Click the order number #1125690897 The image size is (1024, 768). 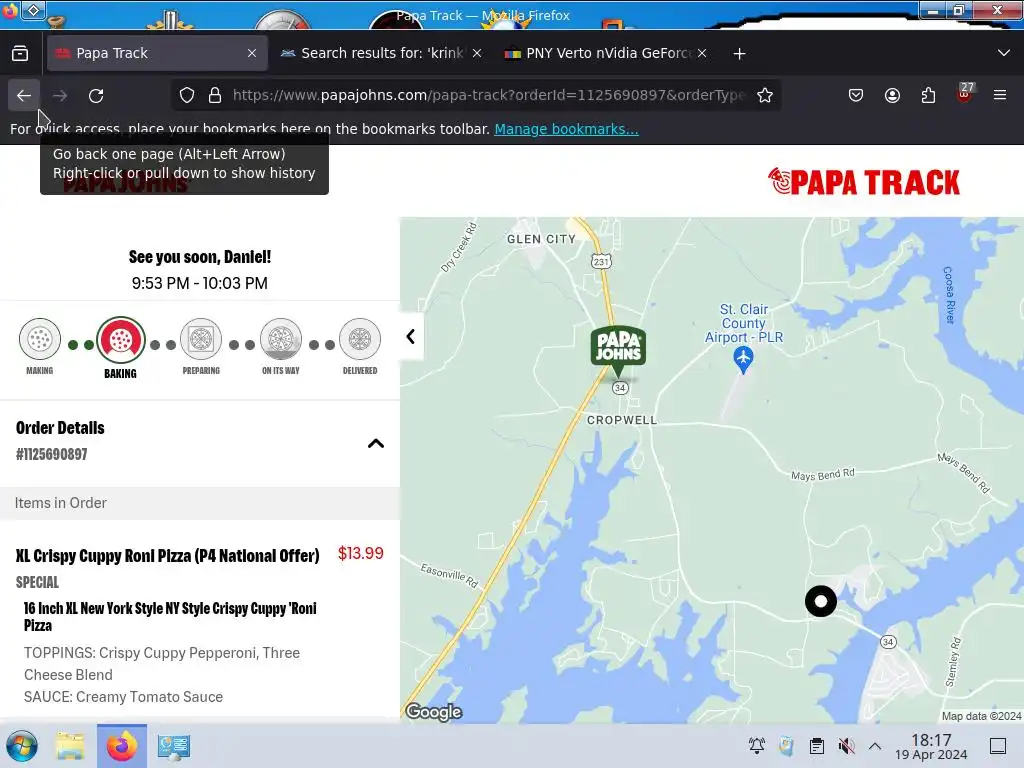(52, 454)
